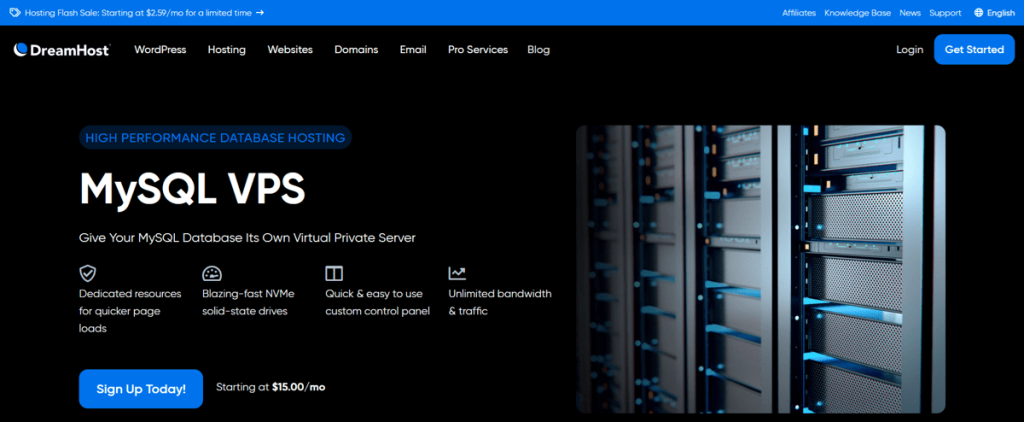
Task: Click the MySQL VPS heading
Action: [x=192, y=189]
